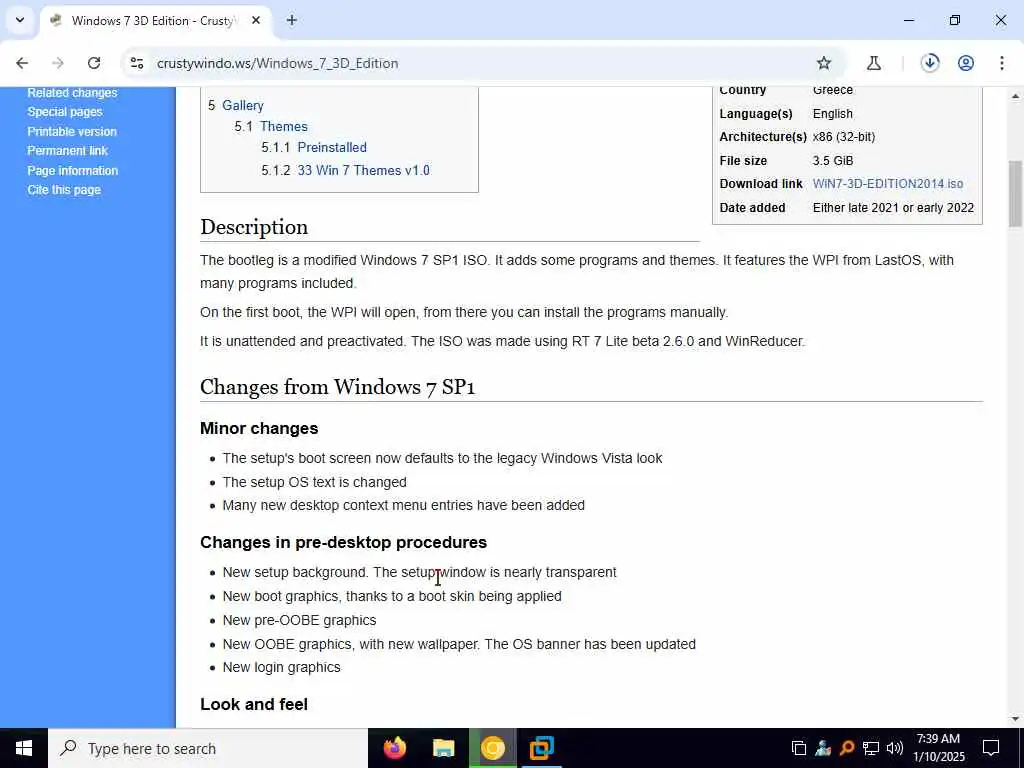
Task: Click the address bar URL field
Action: click(x=482, y=63)
